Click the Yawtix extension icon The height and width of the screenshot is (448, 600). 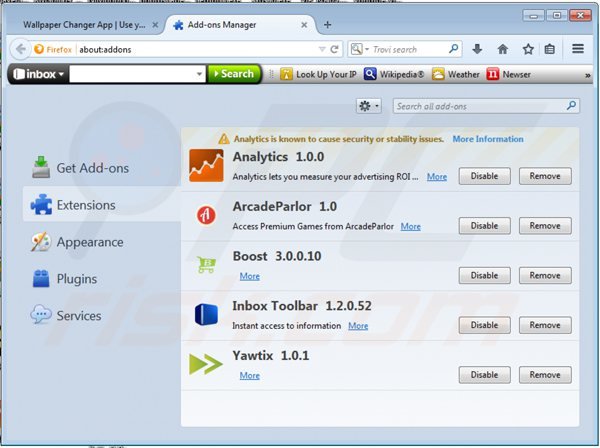206,364
